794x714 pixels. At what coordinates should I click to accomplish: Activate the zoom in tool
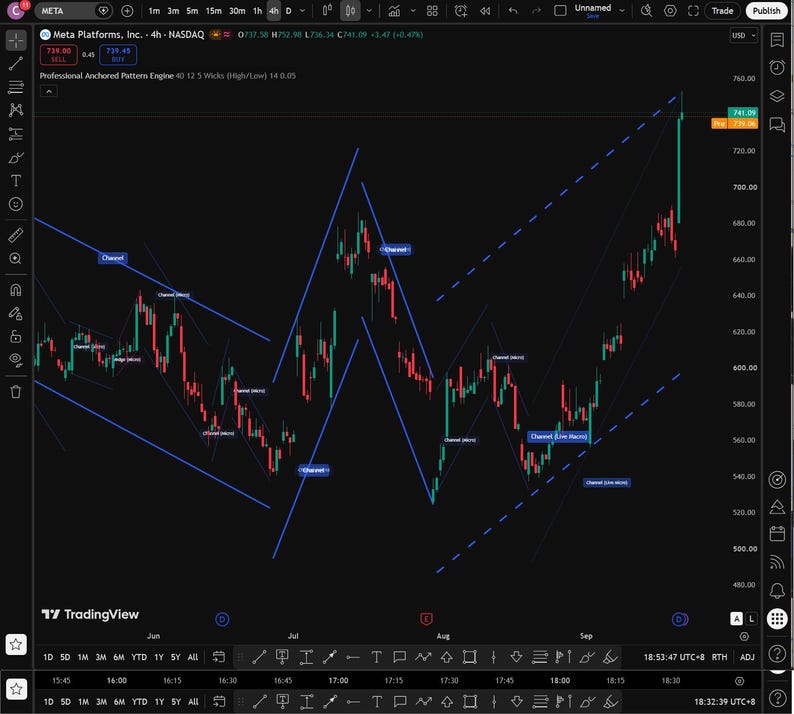[16, 259]
